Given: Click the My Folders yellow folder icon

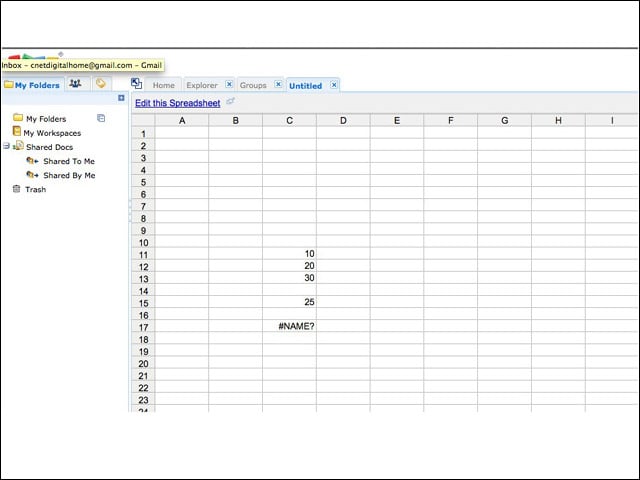Looking at the screenshot, I should 18,118.
